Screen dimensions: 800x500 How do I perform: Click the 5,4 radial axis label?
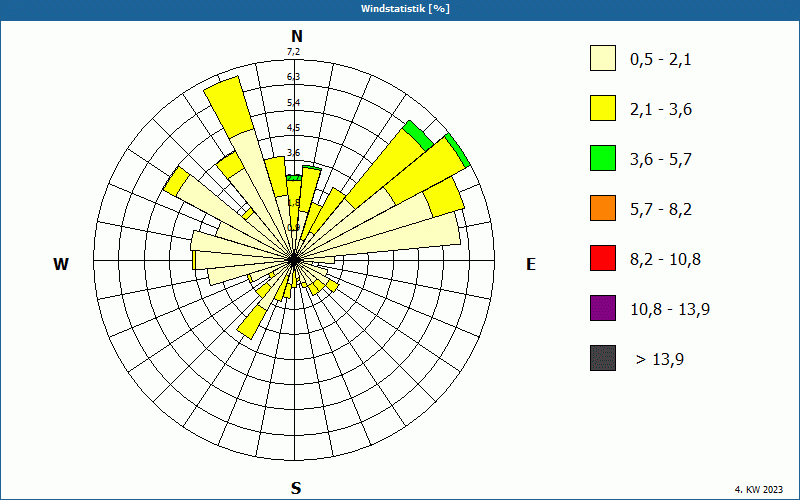click(x=293, y=103)
